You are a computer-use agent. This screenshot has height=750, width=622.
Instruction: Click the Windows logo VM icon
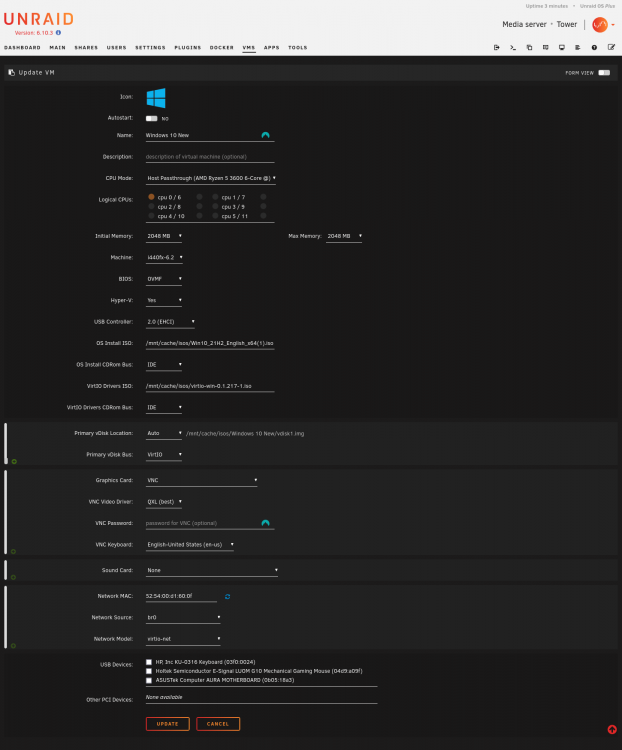point(156,98)
